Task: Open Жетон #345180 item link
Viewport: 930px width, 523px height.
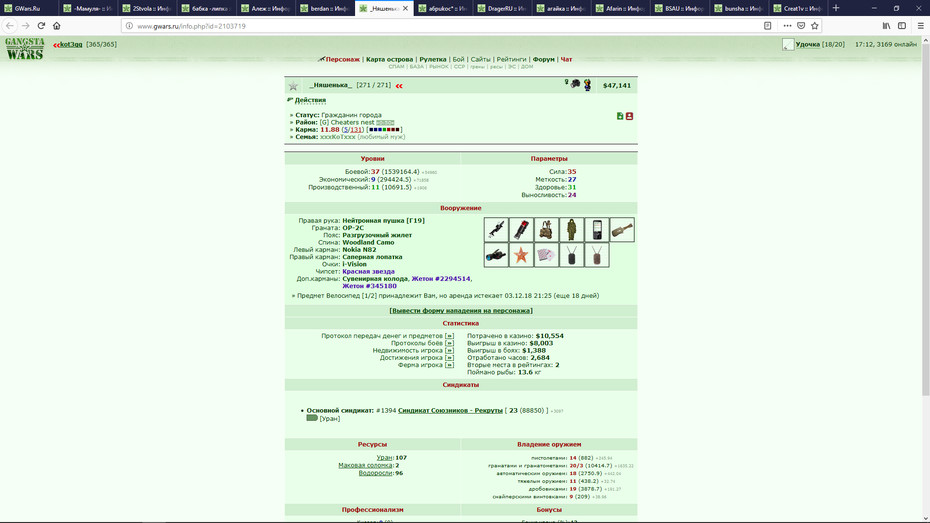Action: point(370,286)
